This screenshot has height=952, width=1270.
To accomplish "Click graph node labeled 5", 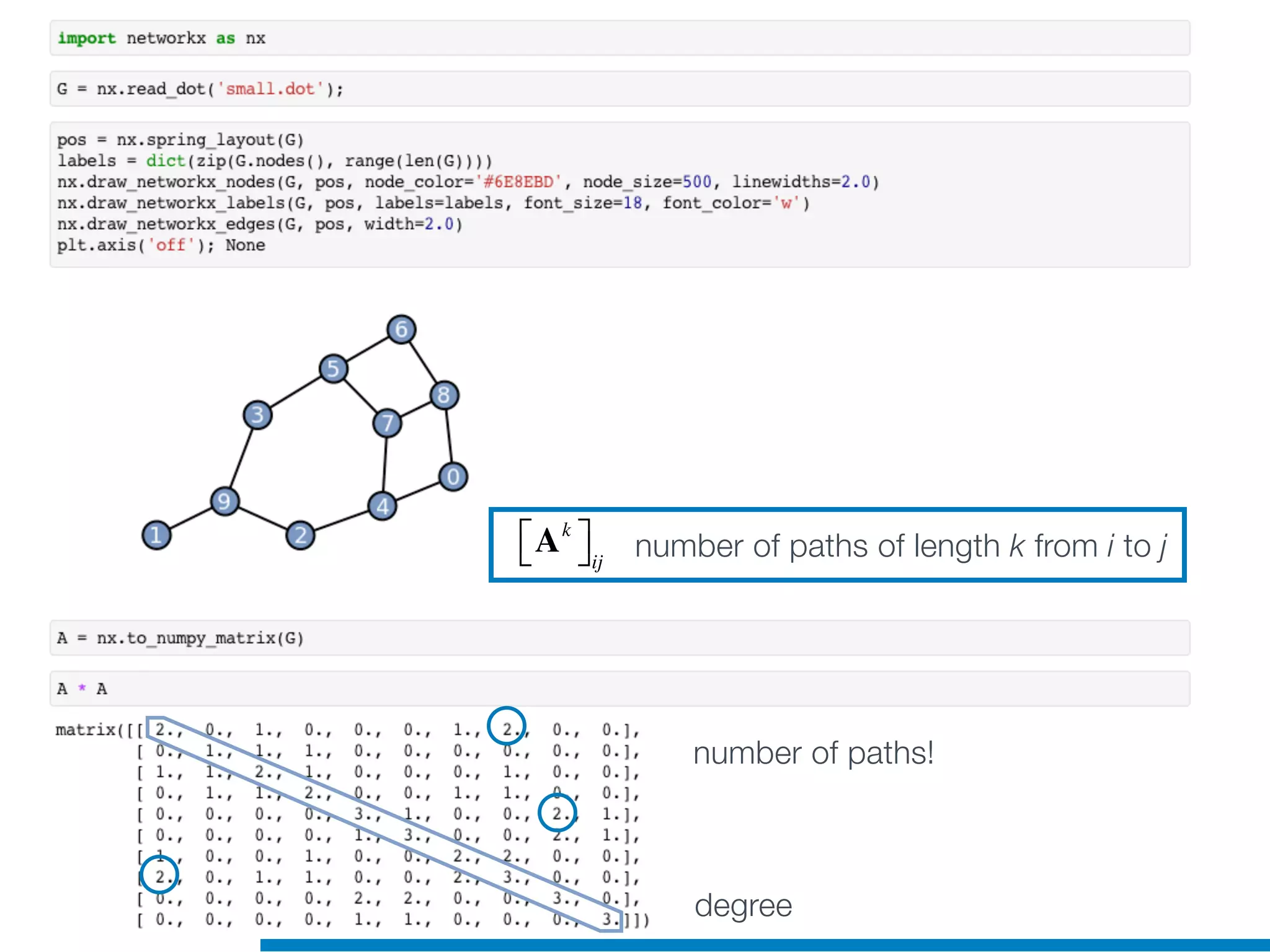I will [334, 369].
